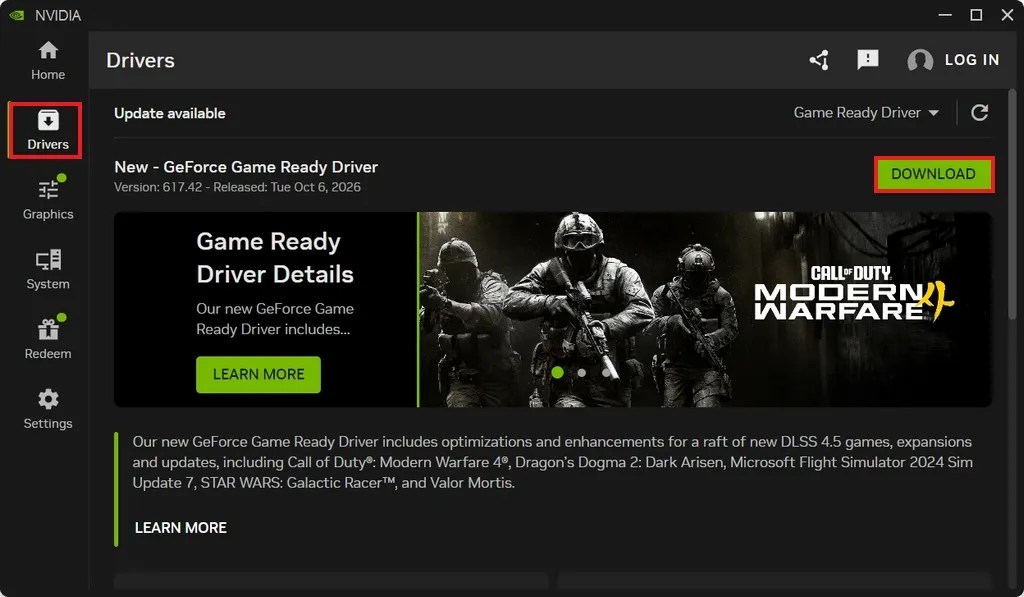Click the NVIDIA logo in title bar
Viewport: 1024px width, 597px height.
[16, 15]
